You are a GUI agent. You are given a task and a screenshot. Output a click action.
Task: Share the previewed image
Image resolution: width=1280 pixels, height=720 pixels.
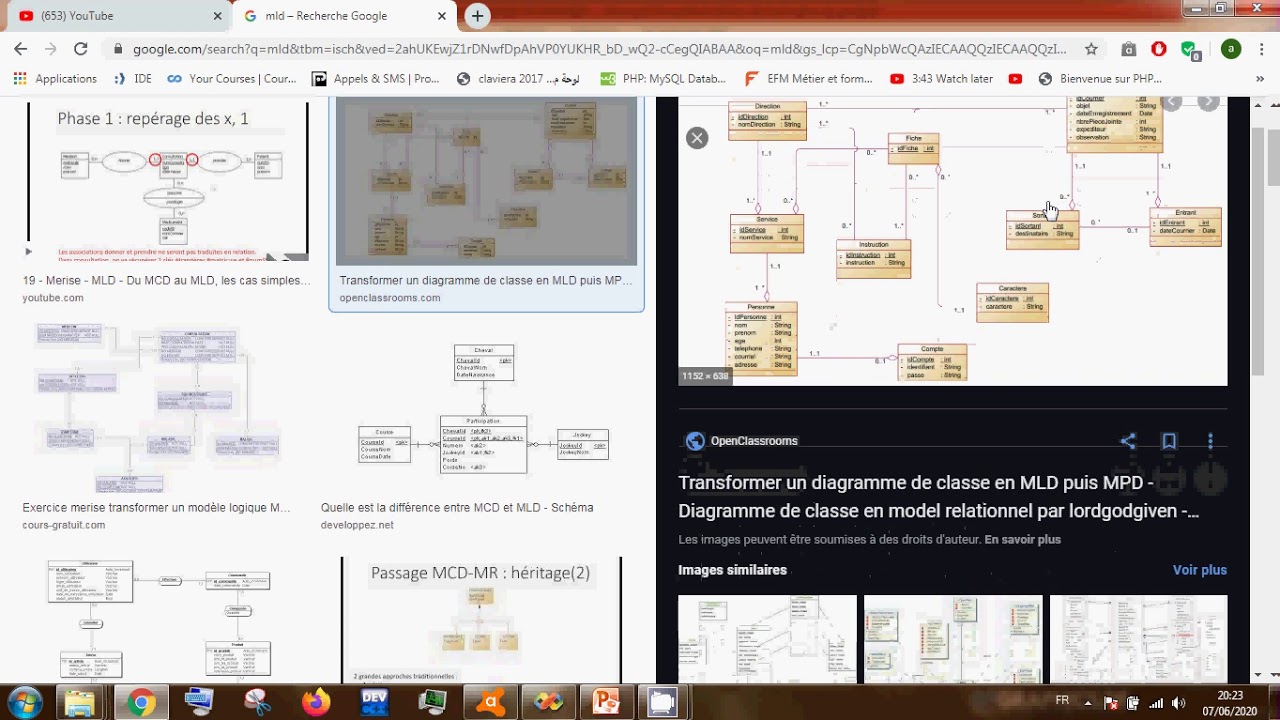click(x=1128, y=441)
